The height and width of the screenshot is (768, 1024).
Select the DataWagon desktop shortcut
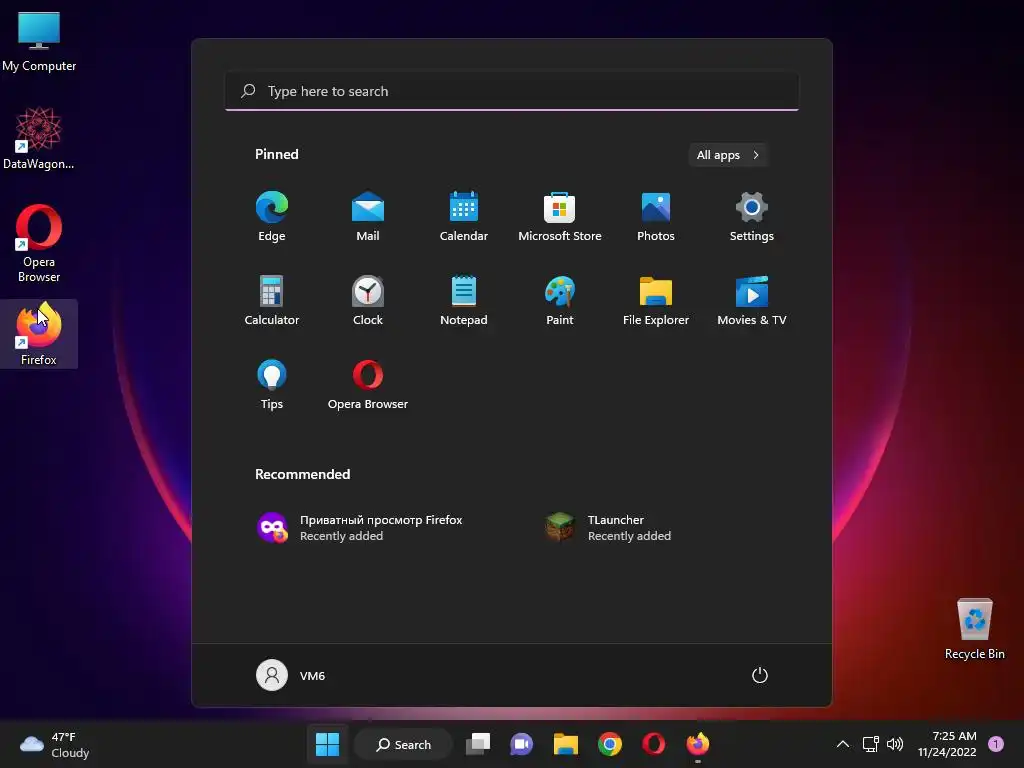click(x=39, y=139)
